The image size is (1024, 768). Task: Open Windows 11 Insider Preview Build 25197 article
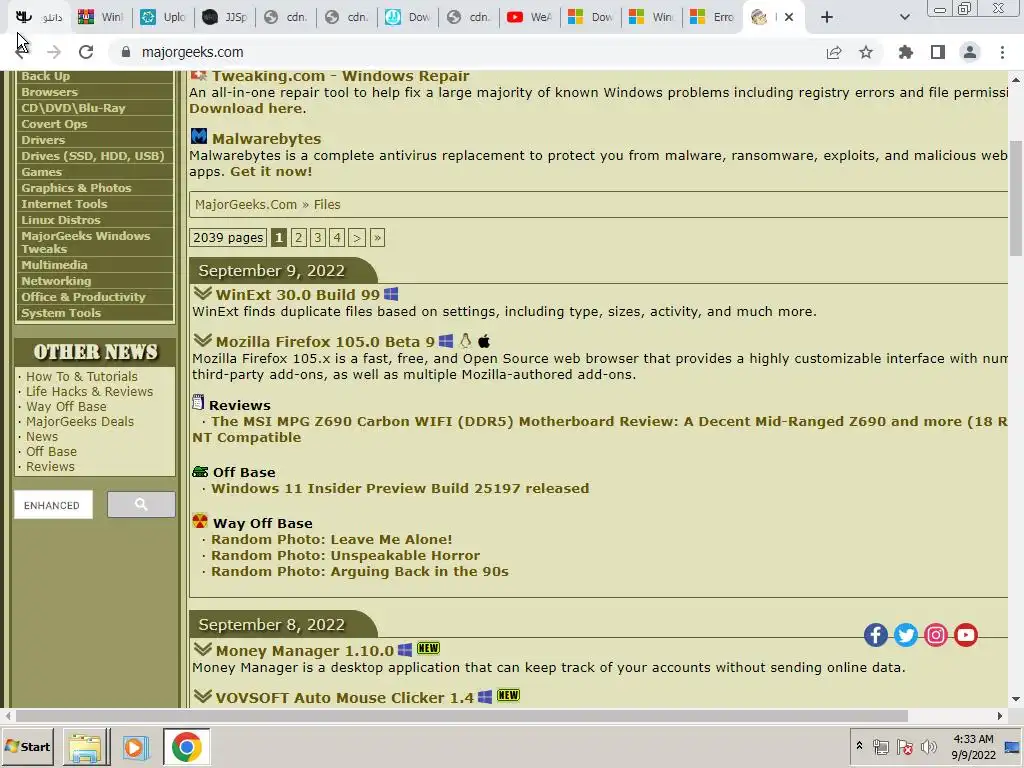(400, 488)
